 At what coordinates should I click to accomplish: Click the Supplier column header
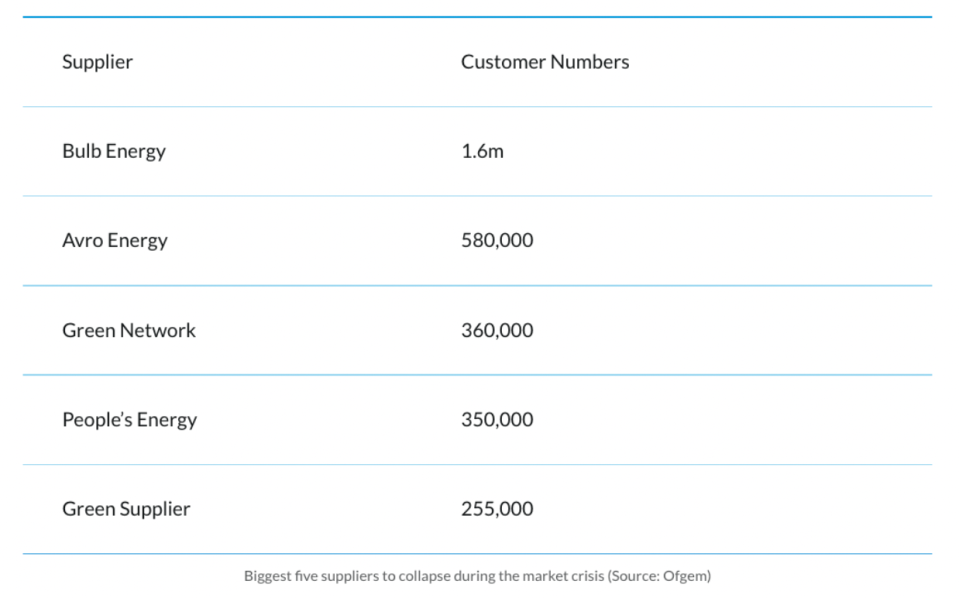(97, 62)
